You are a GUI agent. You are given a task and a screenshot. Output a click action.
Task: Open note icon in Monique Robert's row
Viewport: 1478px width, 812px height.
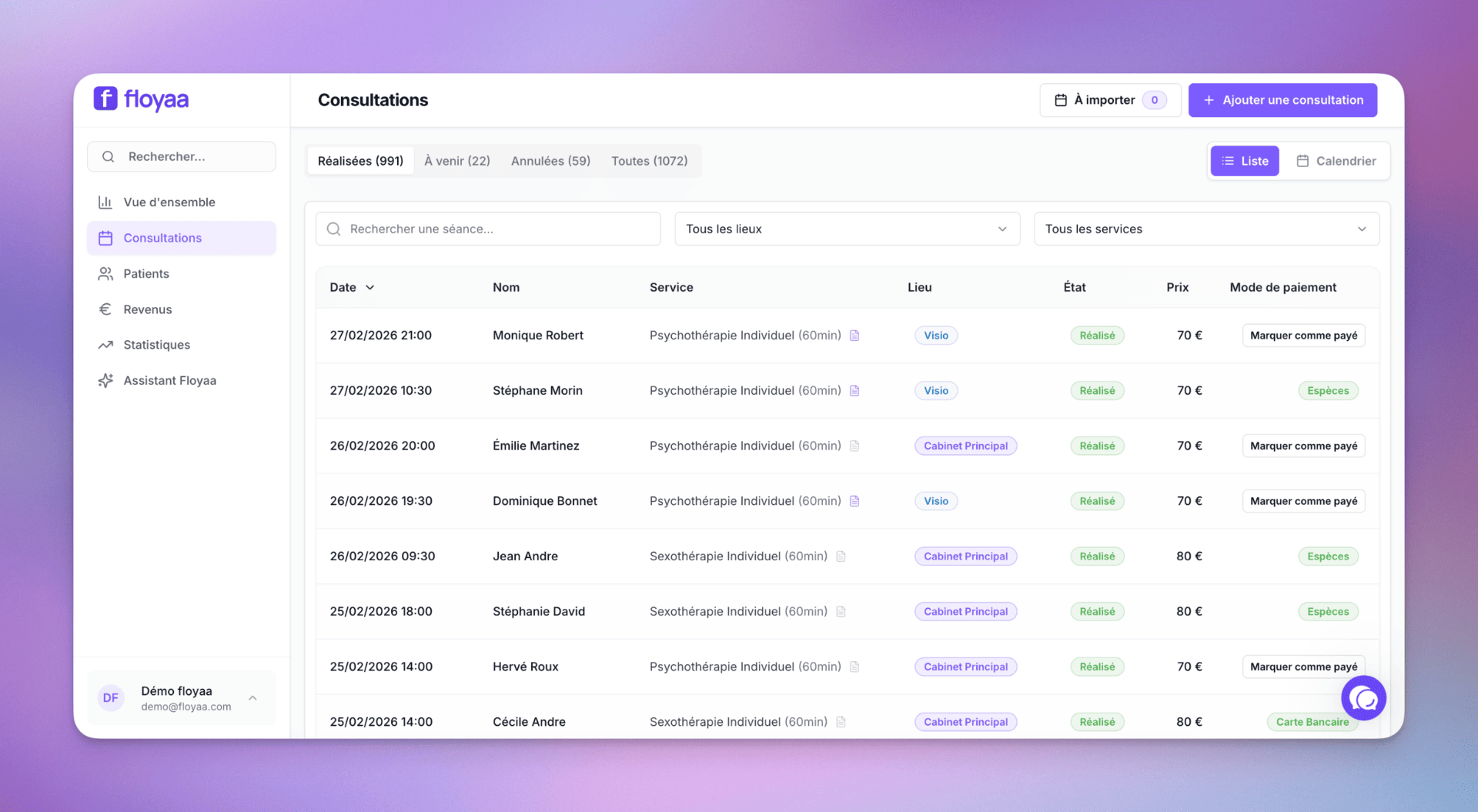[x=854, y=336]
